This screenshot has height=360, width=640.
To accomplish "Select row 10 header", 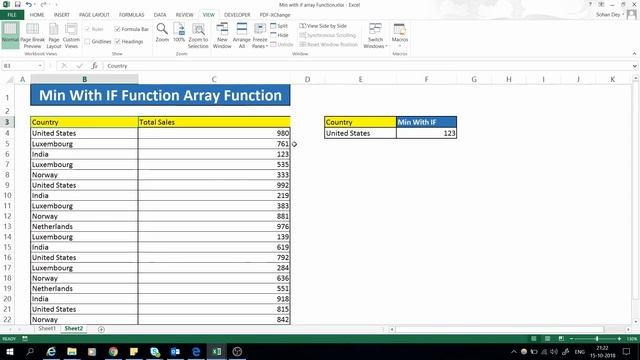I will point(7,196).
